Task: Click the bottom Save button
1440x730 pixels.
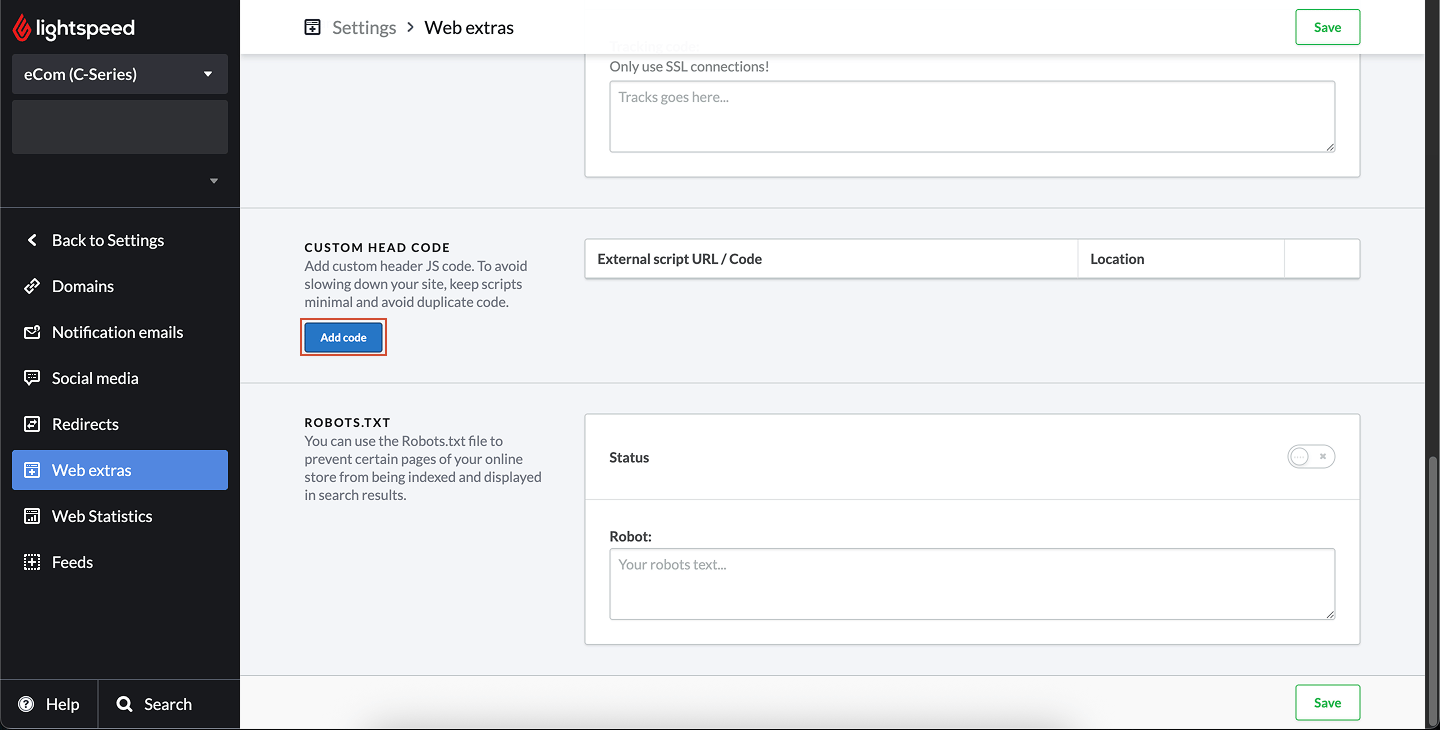Action: click(1327, 702)
